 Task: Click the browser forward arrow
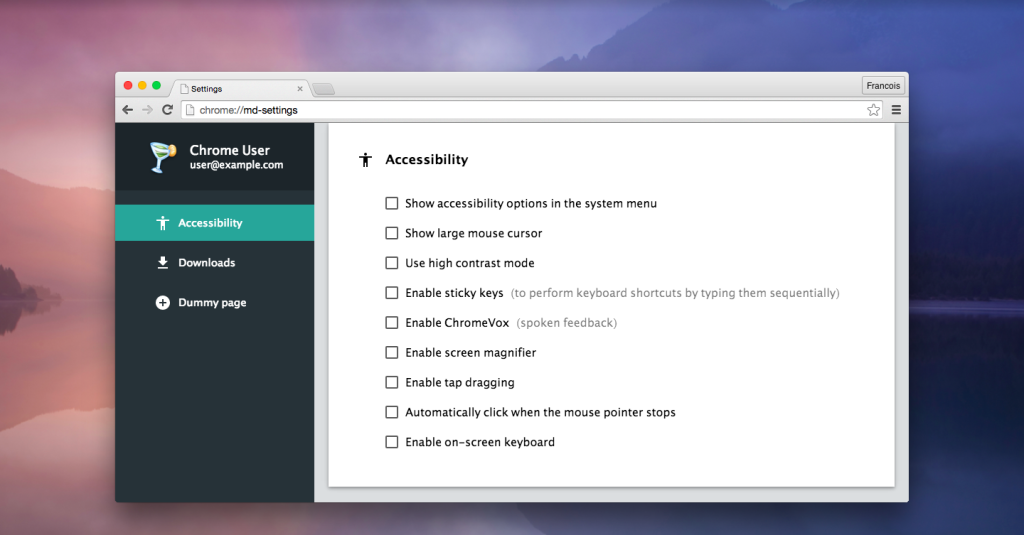pyautogui.click(x=147, y=110)
